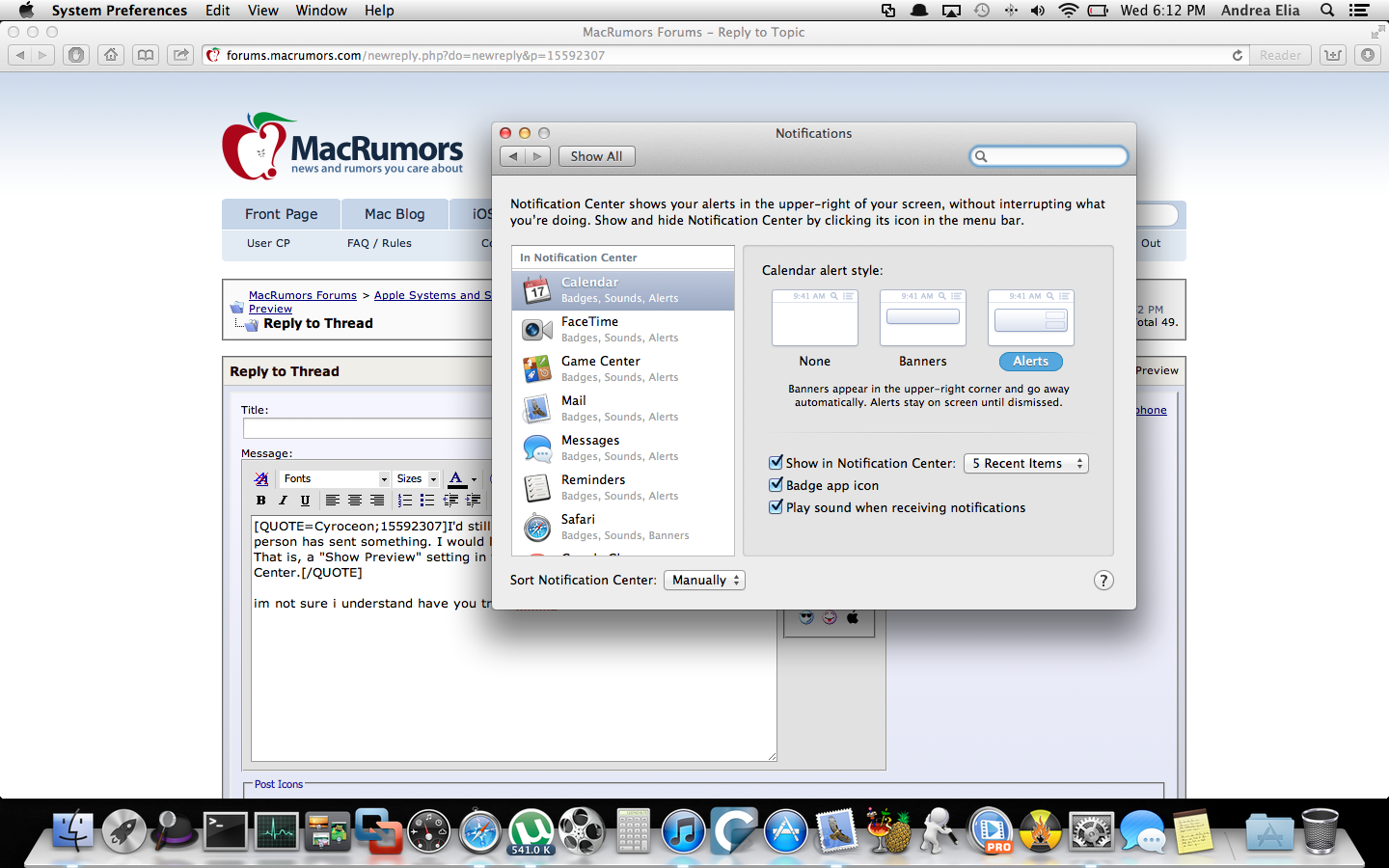Align text right in reply editor
This screenshot has height=868, width=1389.
377,501
